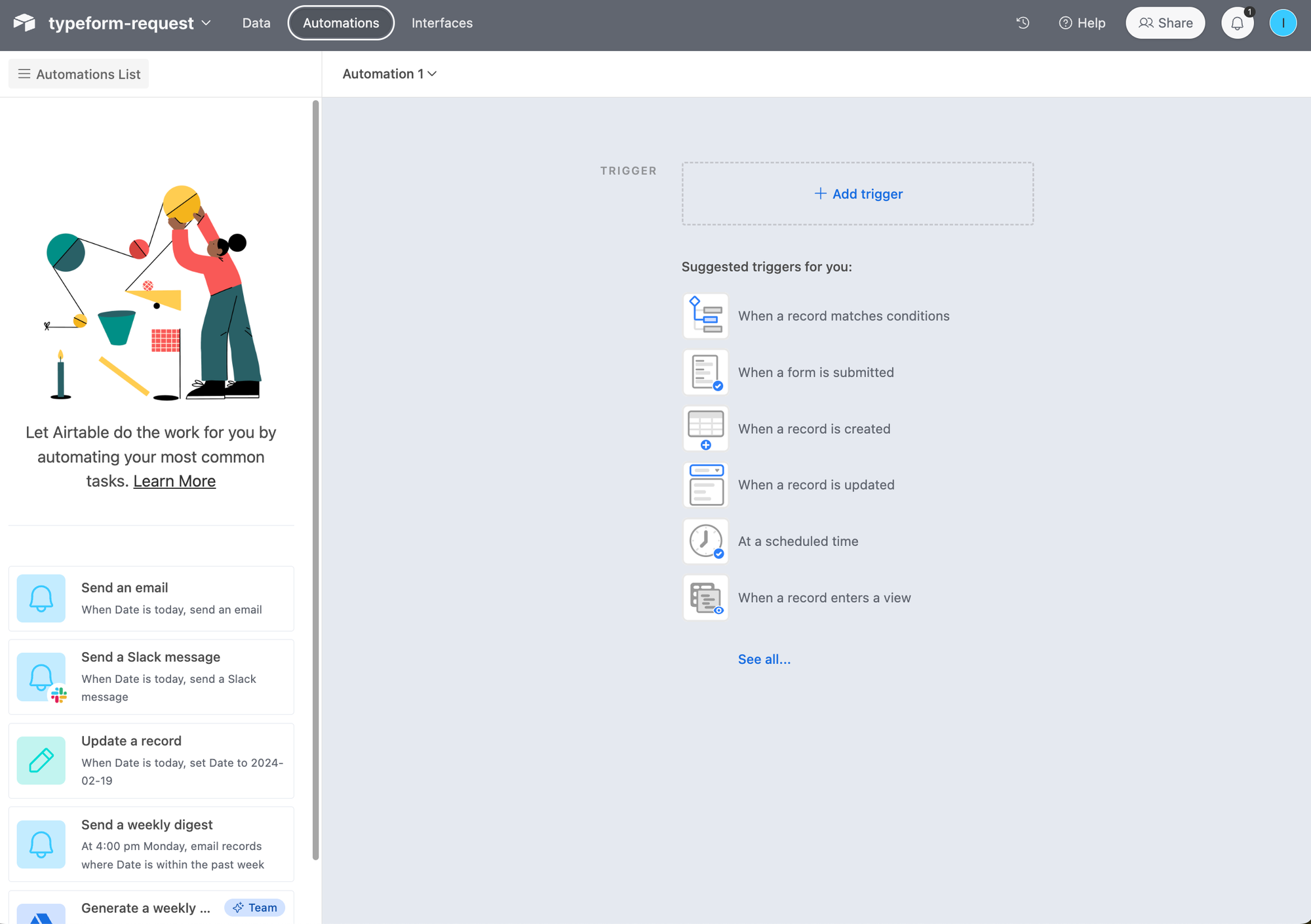Click pencil icon of Update a record template
Image resolution: width=1311 pixels, height=924 pixels.
(41, 761)
